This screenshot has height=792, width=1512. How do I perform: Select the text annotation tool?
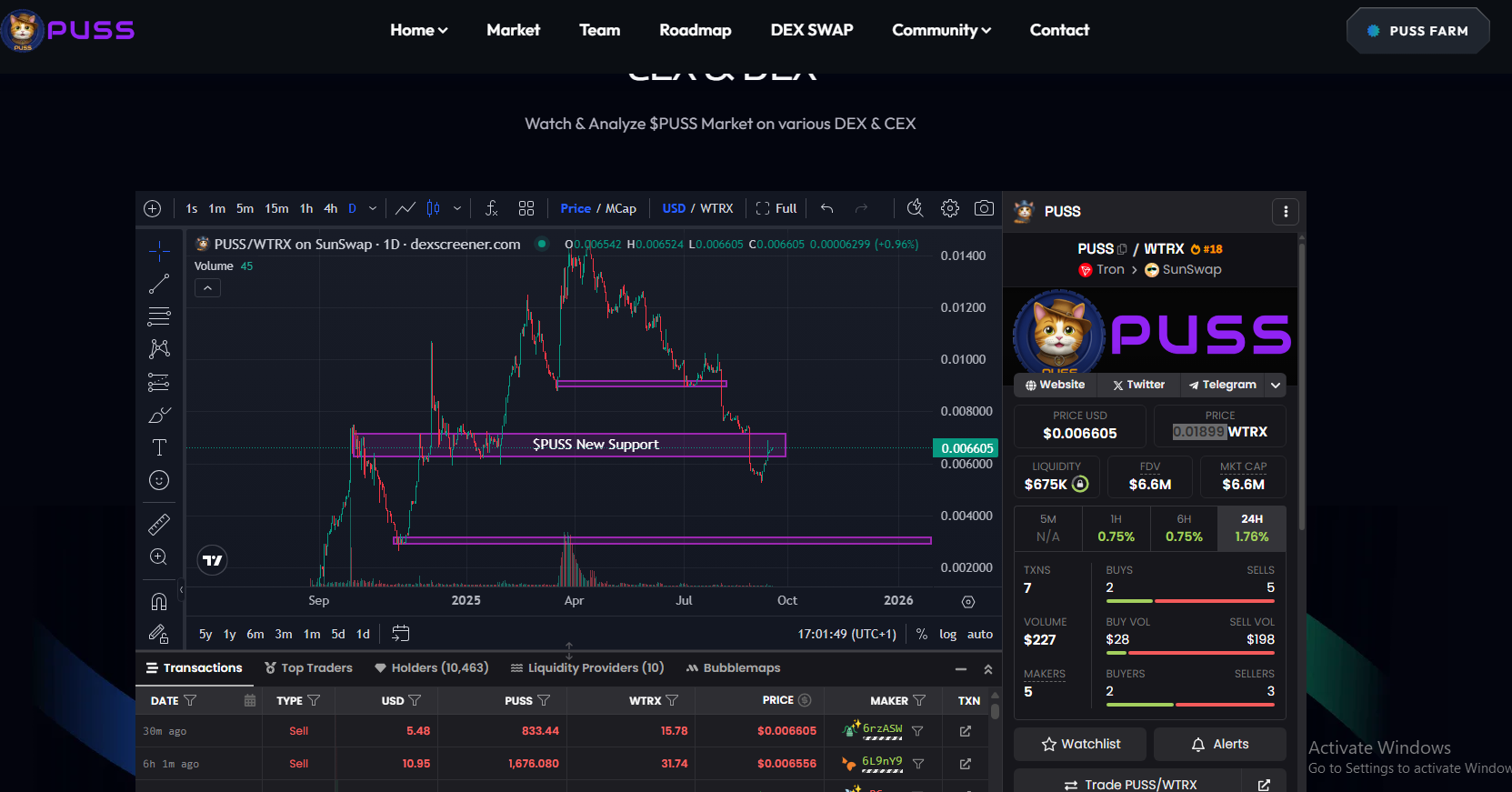click(x=159, y=447)
